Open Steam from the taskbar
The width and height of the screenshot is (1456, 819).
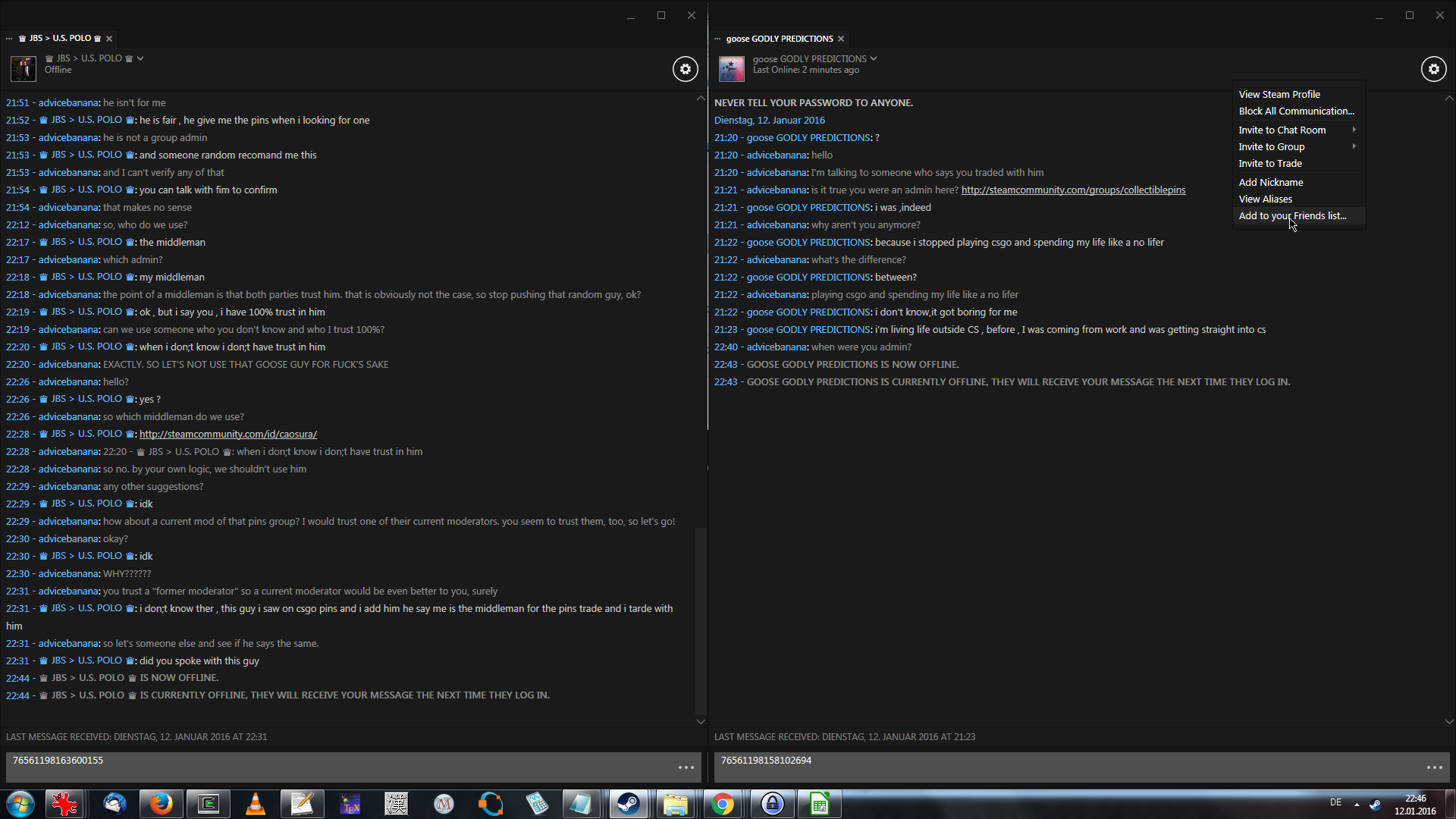click(x=628, y=804)
